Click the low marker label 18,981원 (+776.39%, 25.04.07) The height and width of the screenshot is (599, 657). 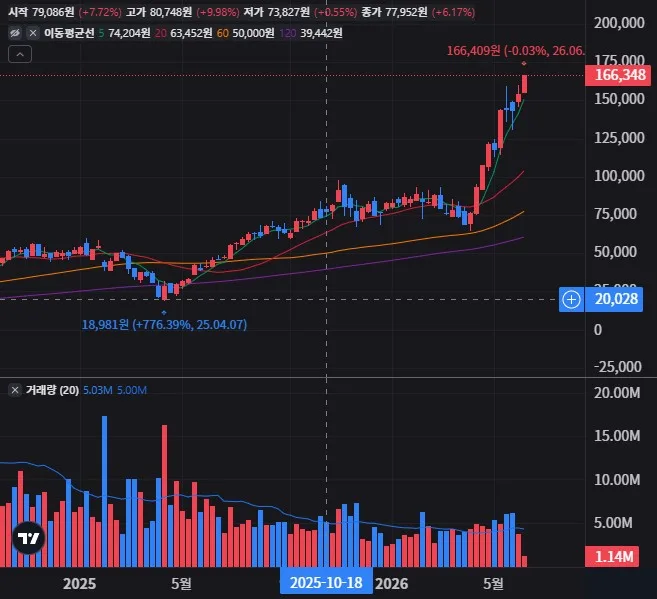point(164,325)
